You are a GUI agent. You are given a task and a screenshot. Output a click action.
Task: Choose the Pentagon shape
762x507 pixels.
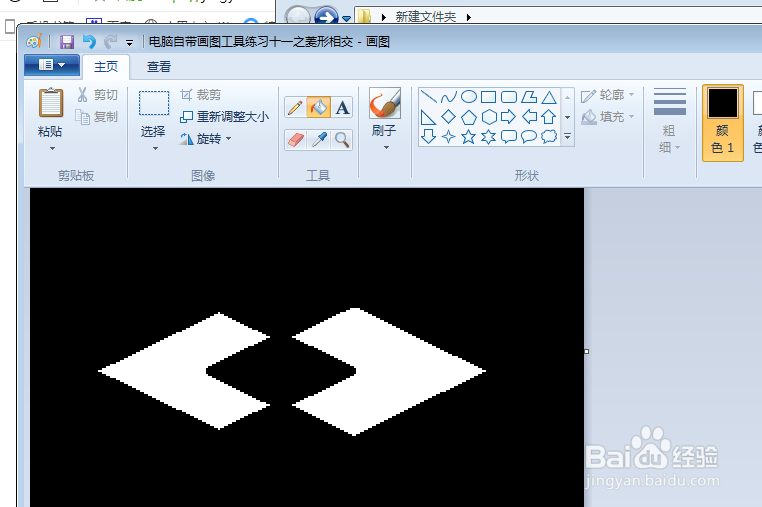[x=468, y=117]
